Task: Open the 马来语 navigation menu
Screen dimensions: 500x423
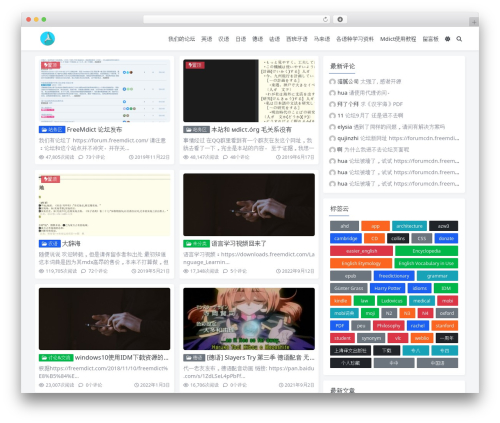Action: pos(322,39)
